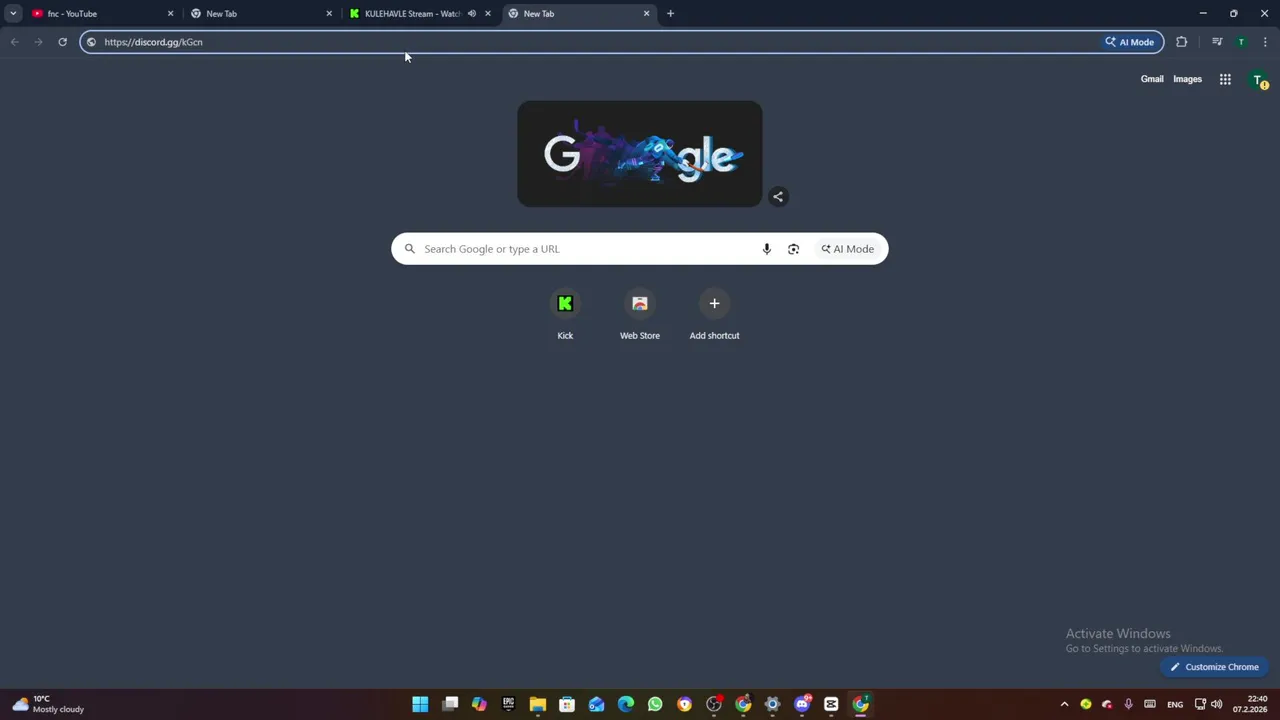Open Discord from the taskbar
Screen dimensions: 1280x720
click(802, 704)
